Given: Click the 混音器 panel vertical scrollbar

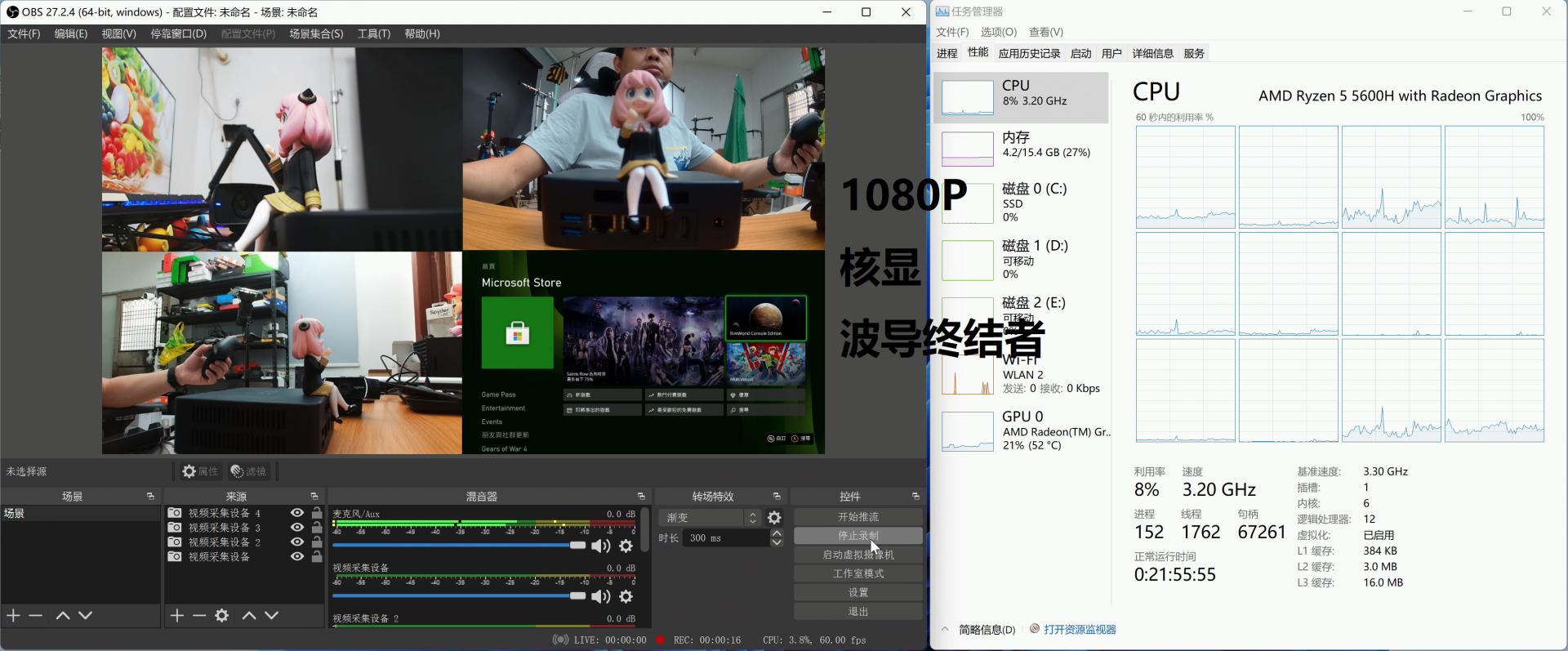Looking at the screenshot, I should pyautogui.click(x=644, y=529).
